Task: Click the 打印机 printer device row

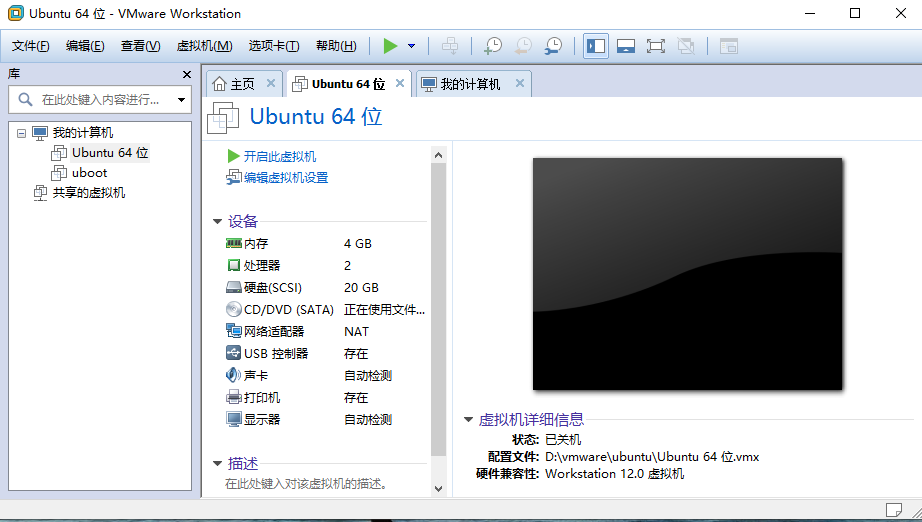Action: (325, 398)
